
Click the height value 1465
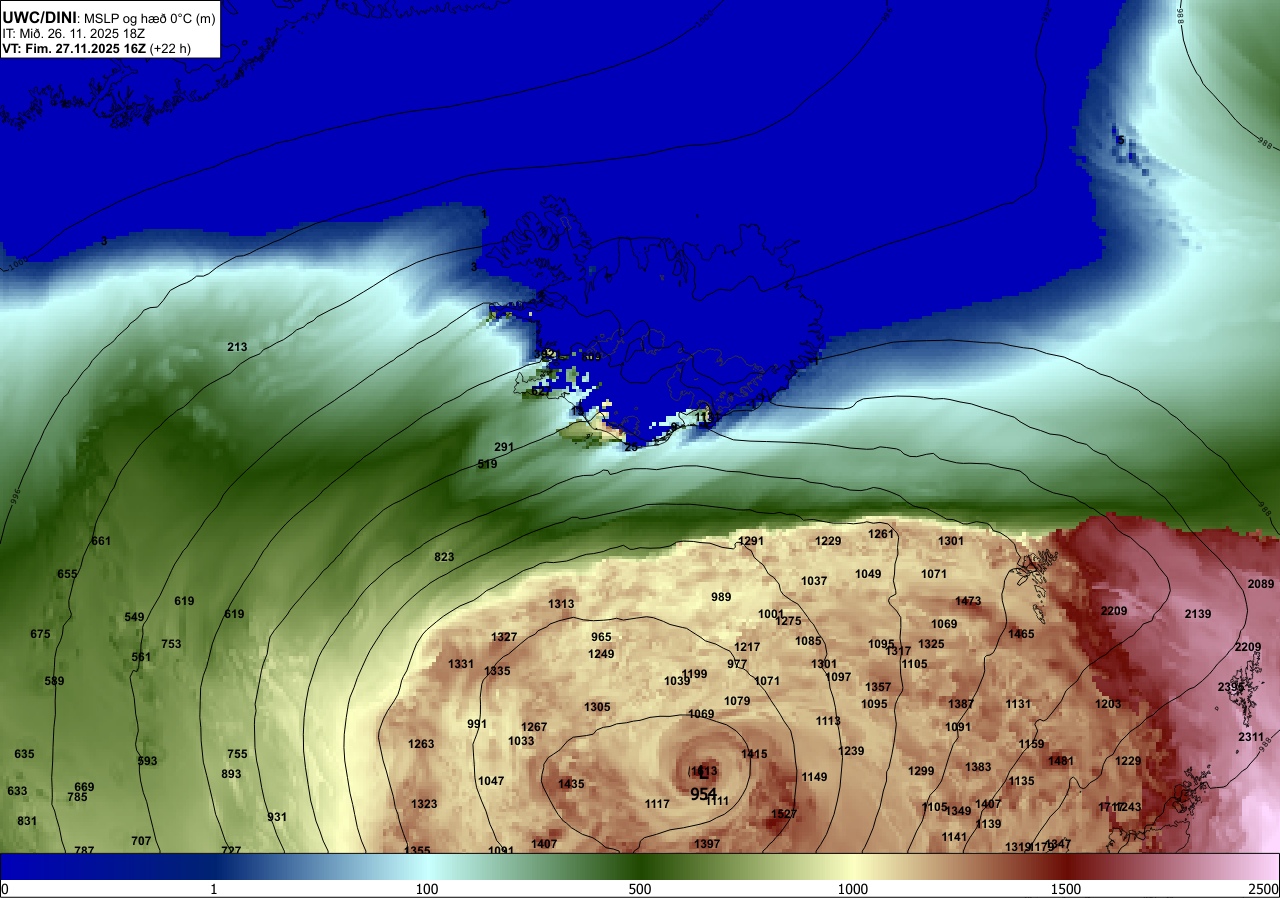tap(1021, 634)
